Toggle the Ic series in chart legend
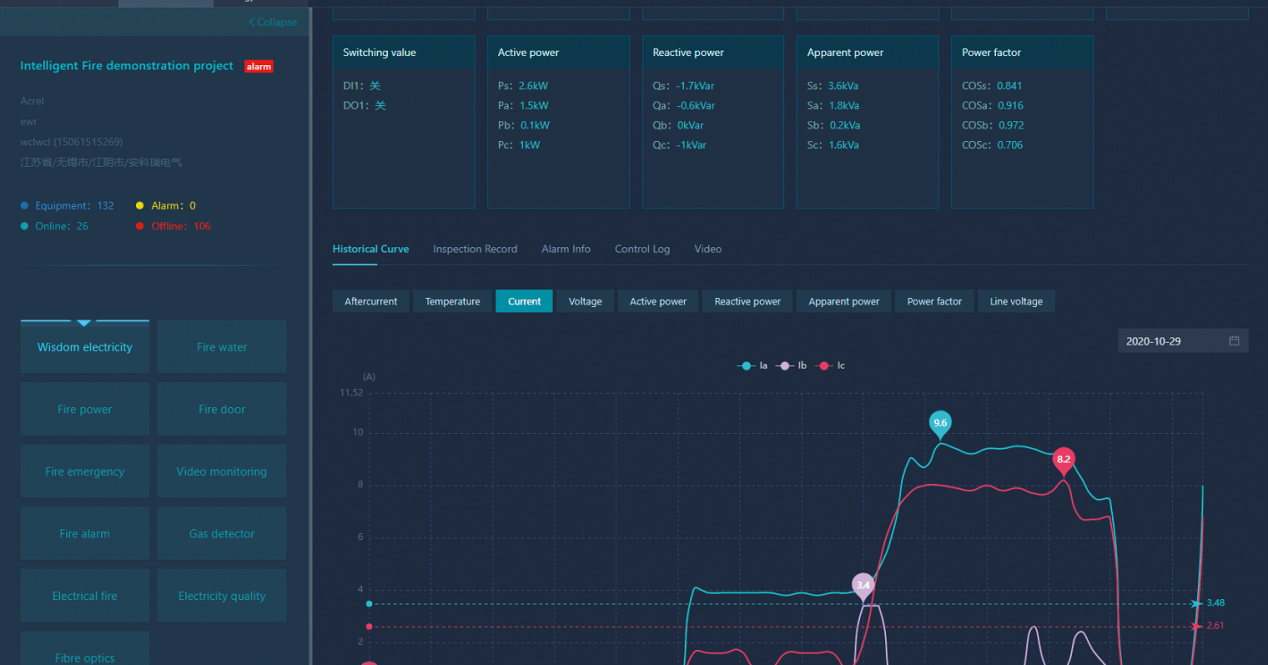 (832, 366)
